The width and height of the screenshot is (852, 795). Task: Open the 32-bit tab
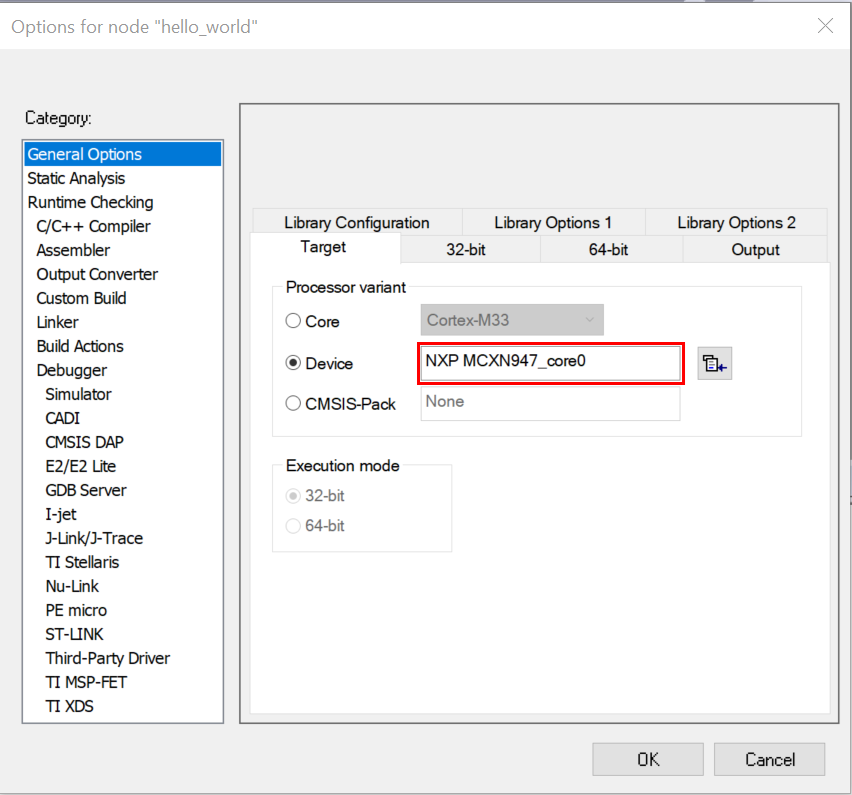click(465, 250)
